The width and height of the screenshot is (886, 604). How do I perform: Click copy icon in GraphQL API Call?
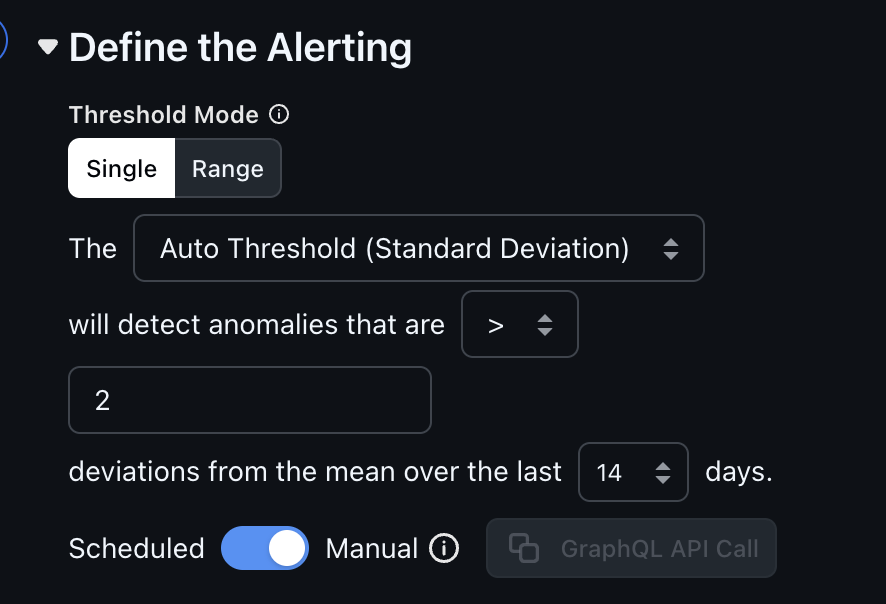pos(524,548)
